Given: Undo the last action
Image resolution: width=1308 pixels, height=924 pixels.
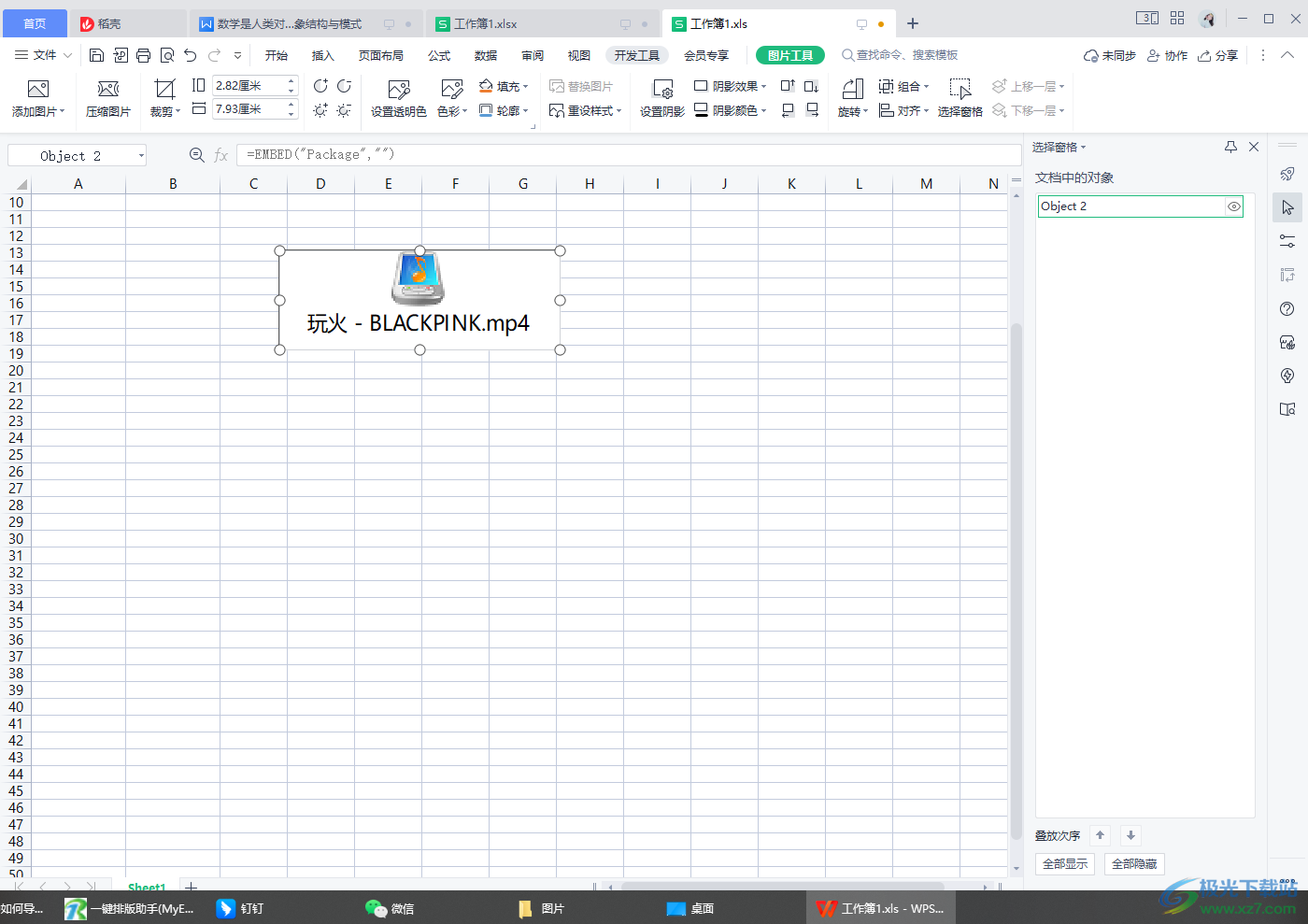Looking at the screenshot, I should click(x=191, y=55).
